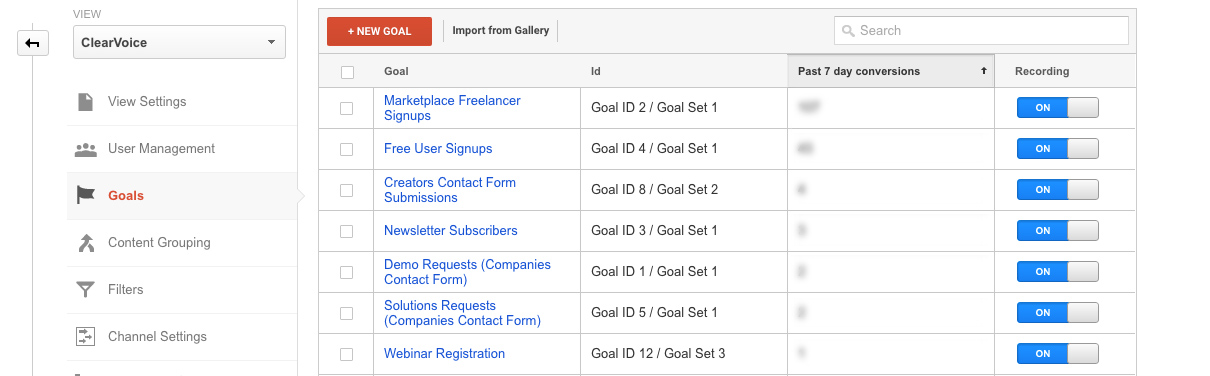Select the Goals flag icon
This screenshot has width=1210, height=376.
click(86, 195)
